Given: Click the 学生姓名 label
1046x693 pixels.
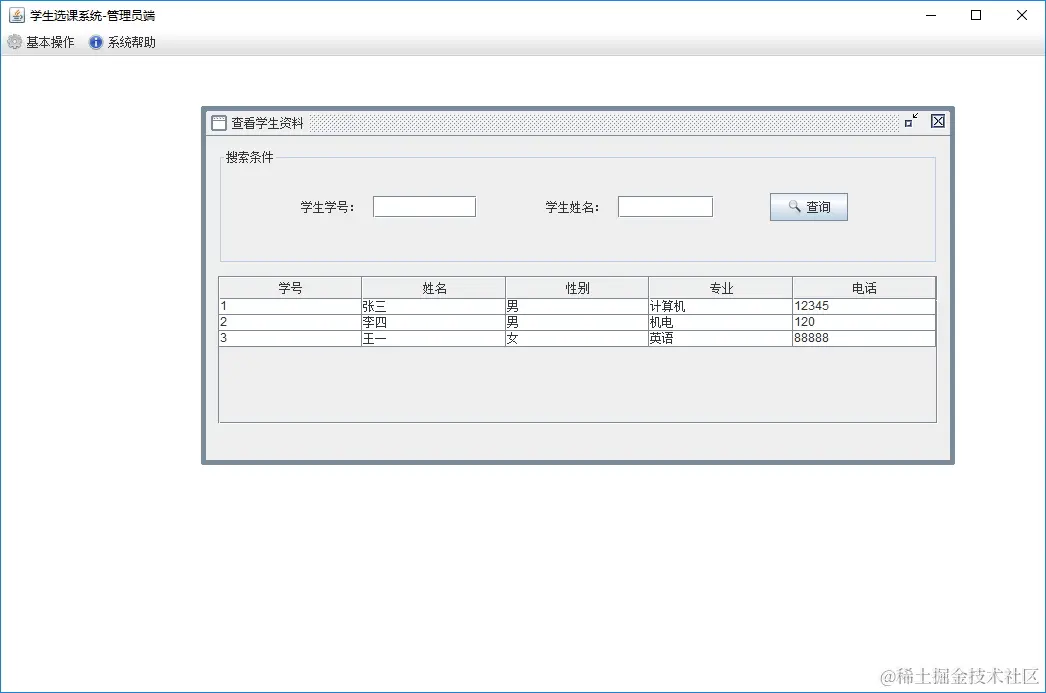Looking at the screenshot, I should click(x=572, y=207).
